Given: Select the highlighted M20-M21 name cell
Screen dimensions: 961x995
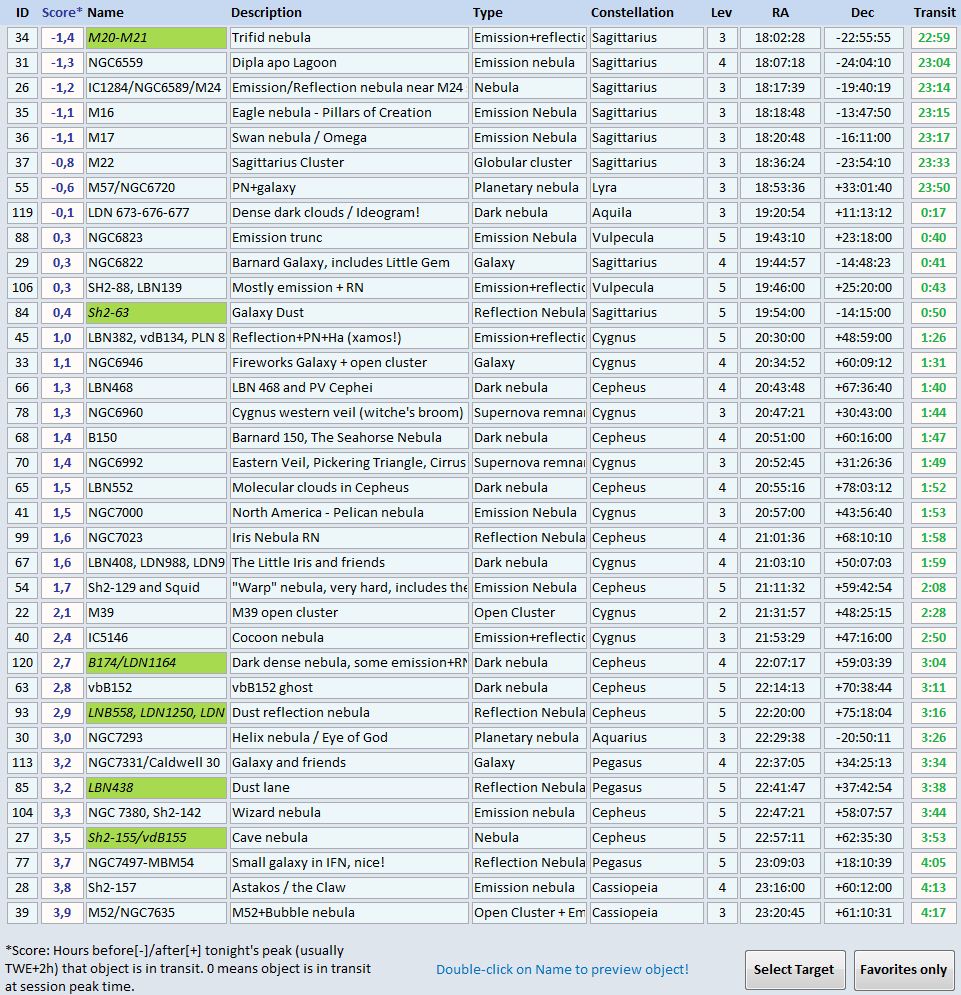Looking at the screenshot, I should coord(156,38).
